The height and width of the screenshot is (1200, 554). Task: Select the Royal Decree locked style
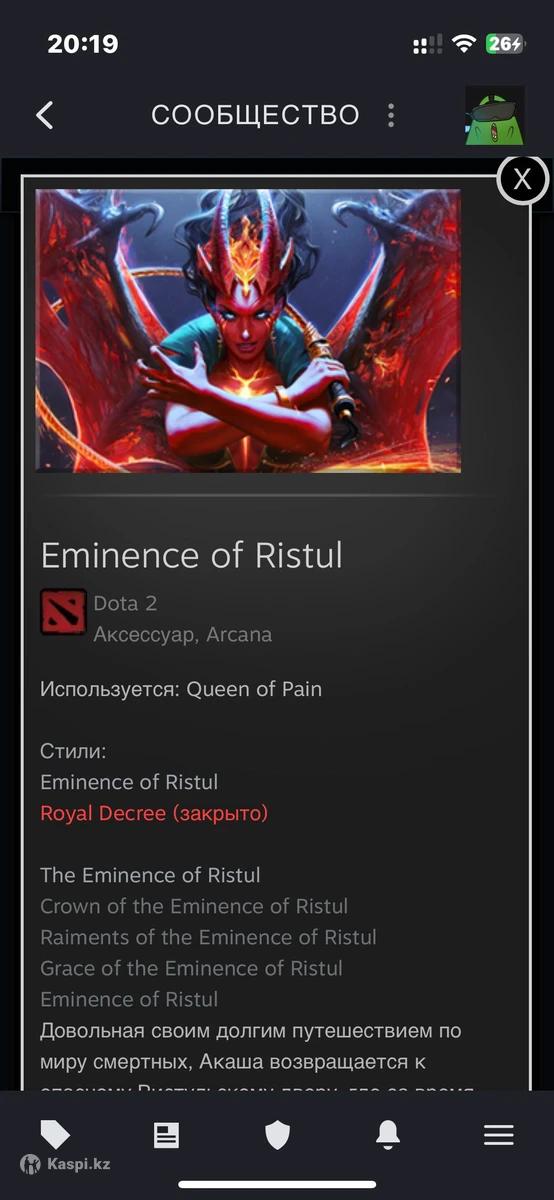coord(154,813)
